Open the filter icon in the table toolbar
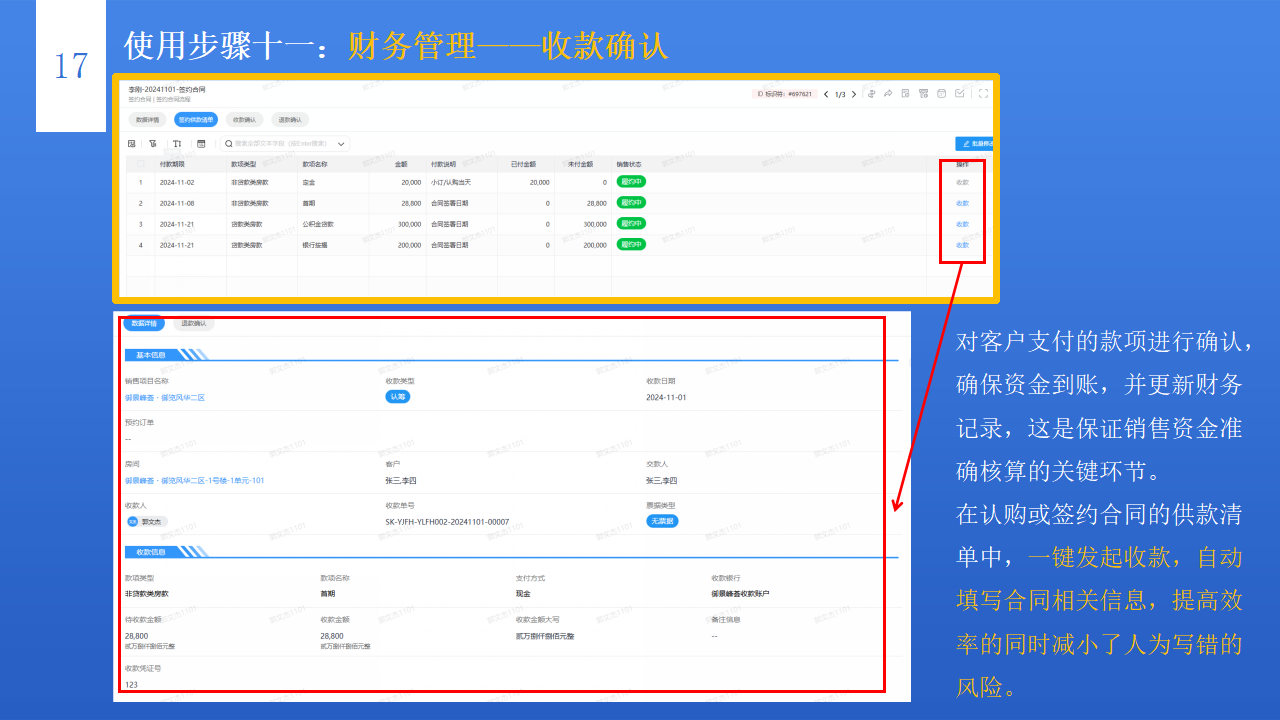 point(153,143)
